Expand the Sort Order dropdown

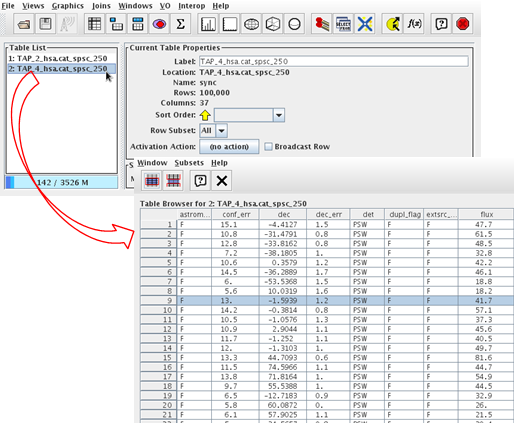tap(279, 115)
